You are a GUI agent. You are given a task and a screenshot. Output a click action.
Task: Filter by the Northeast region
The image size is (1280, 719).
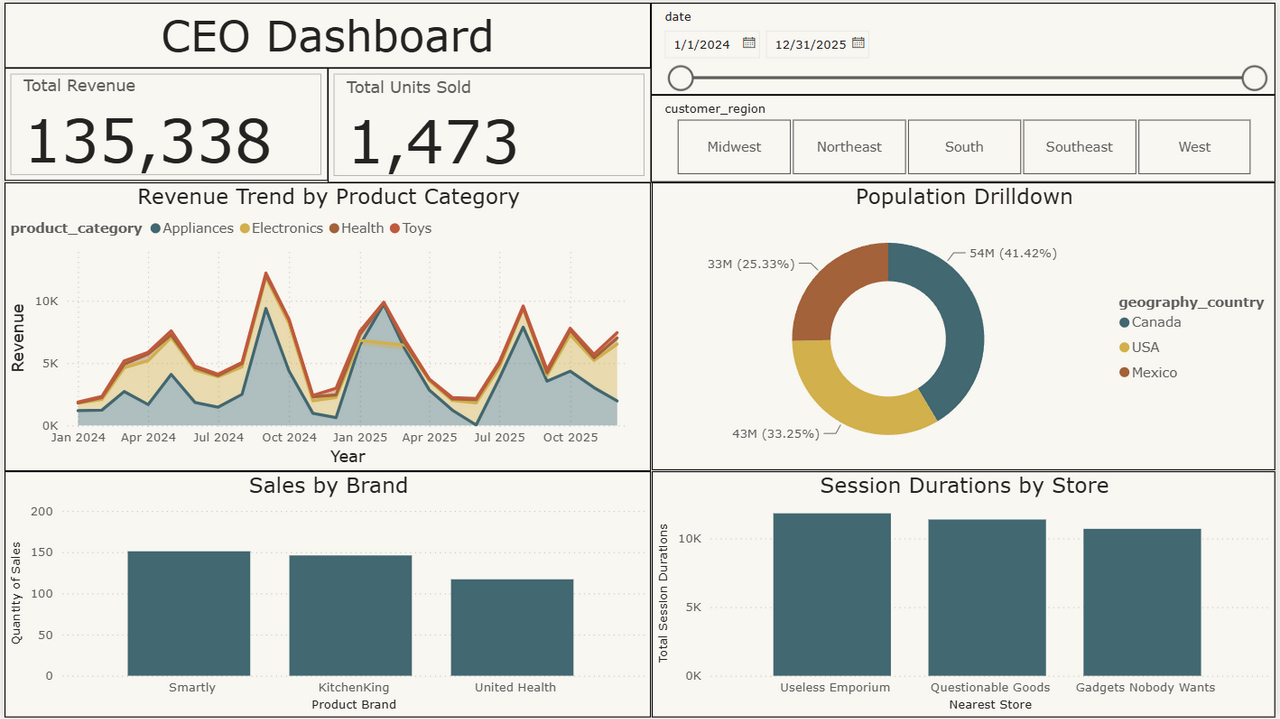849,147
